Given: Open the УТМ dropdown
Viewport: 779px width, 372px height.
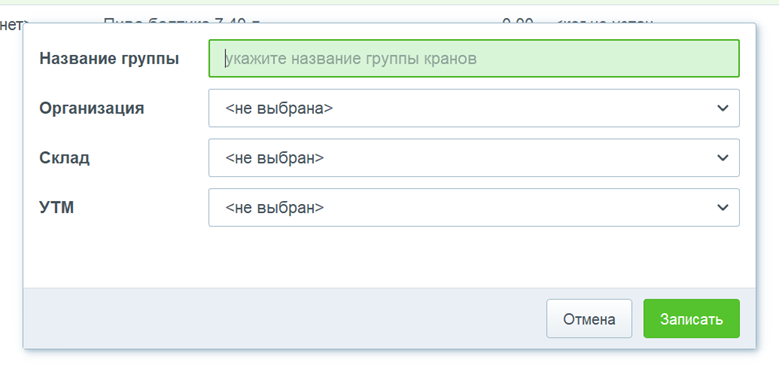Looking at the screenshot, I should (474, 208).
